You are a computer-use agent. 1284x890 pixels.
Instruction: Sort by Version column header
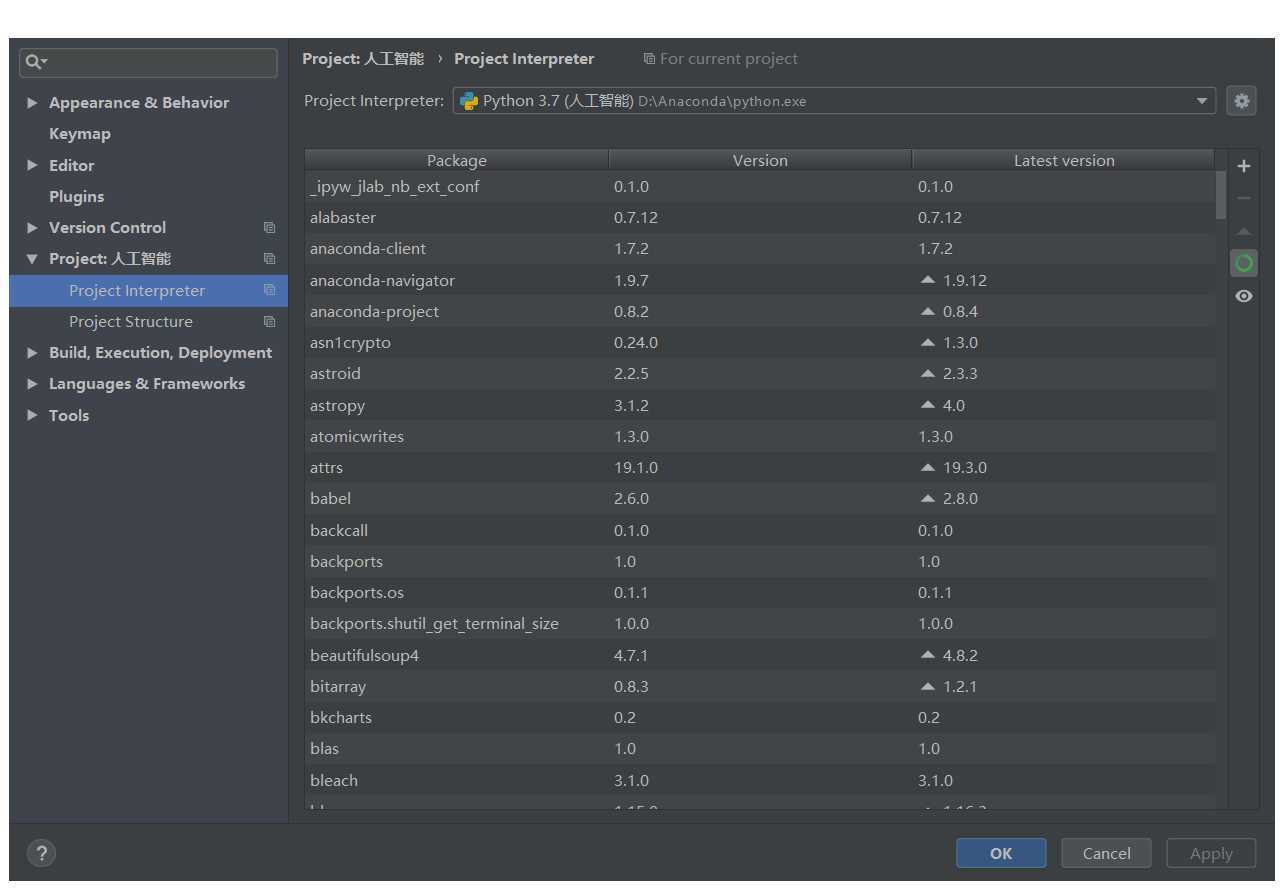(x=760, y=160)
